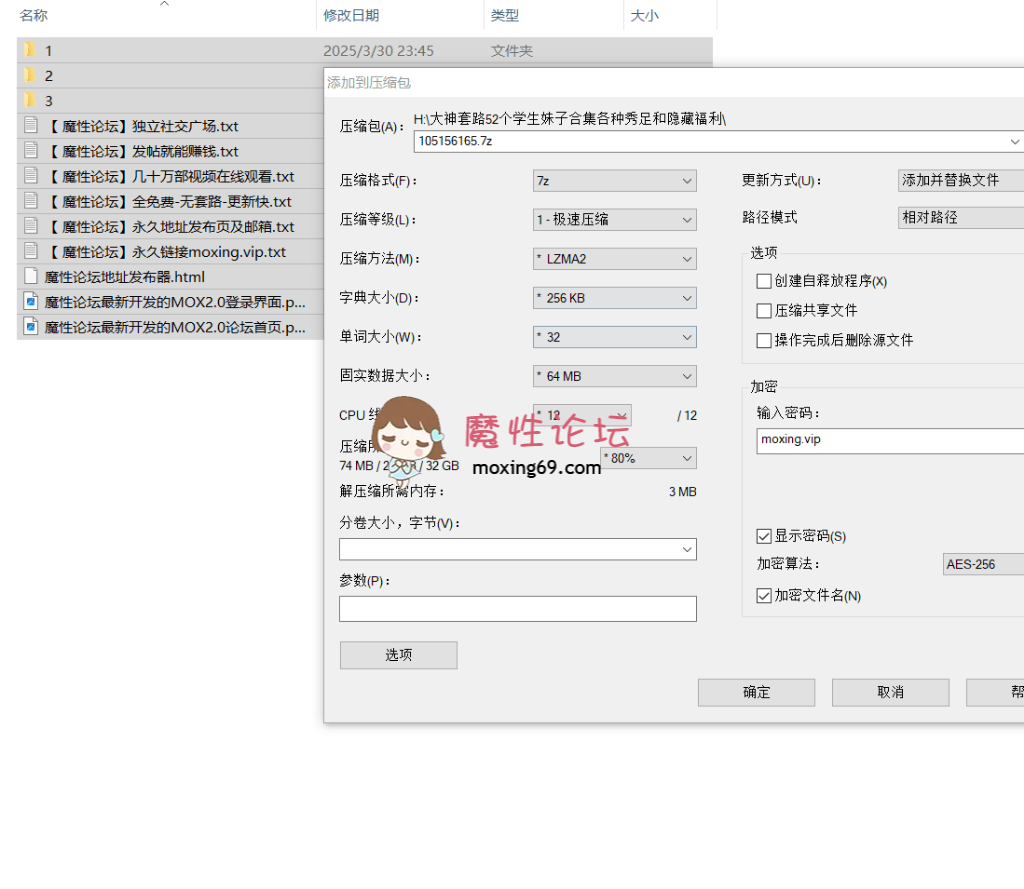The image size is (1024, 889).
Task: Open the 选项 button at dialog bottom
Action: 398,655
